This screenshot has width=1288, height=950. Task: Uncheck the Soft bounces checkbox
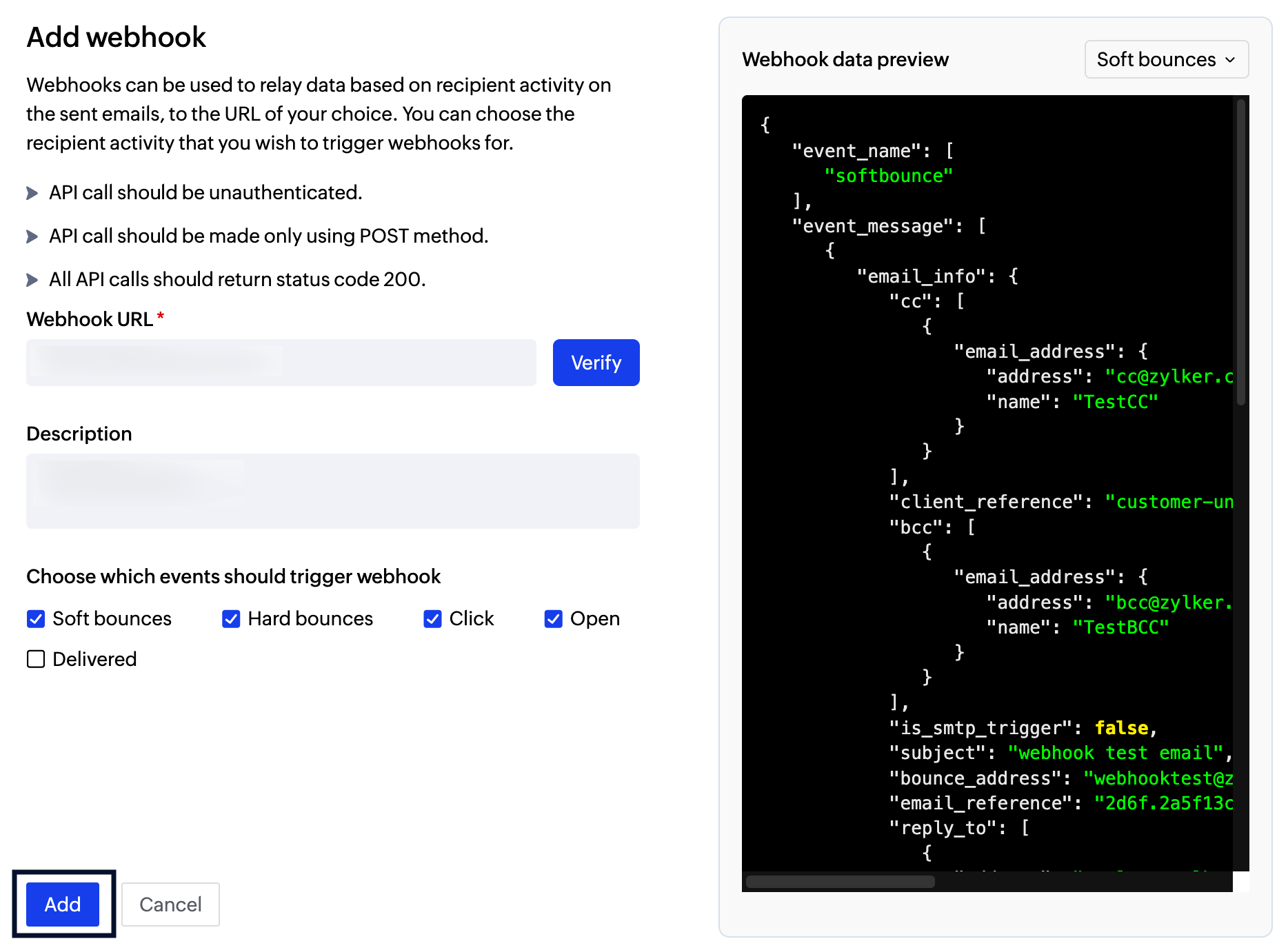coord(36,619)
